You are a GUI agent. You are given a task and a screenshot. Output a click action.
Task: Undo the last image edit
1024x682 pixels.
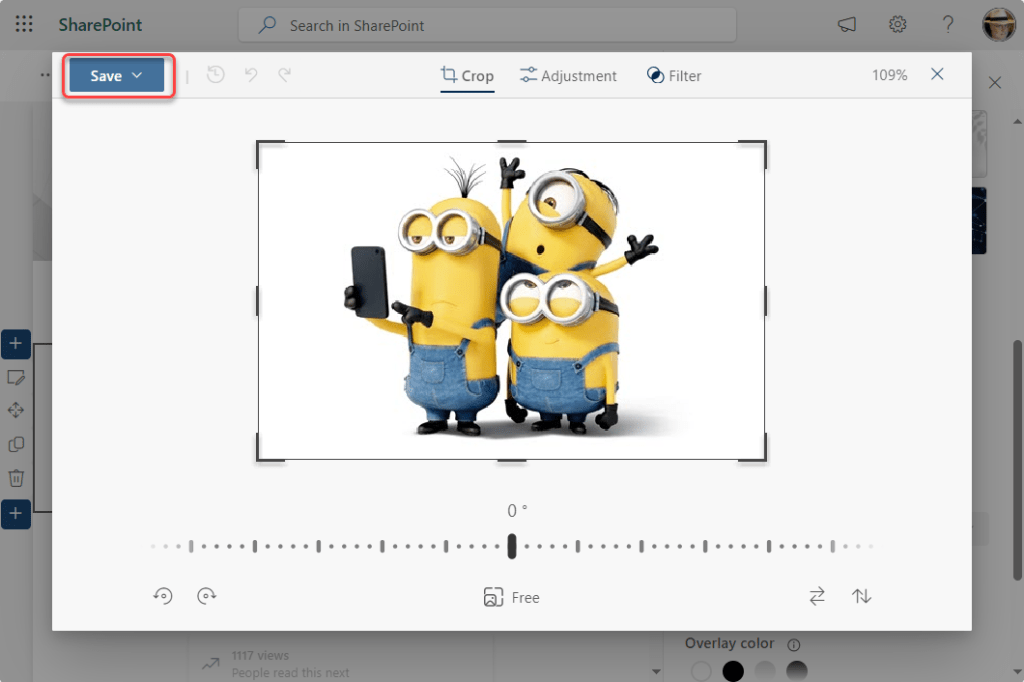point(252,75)
